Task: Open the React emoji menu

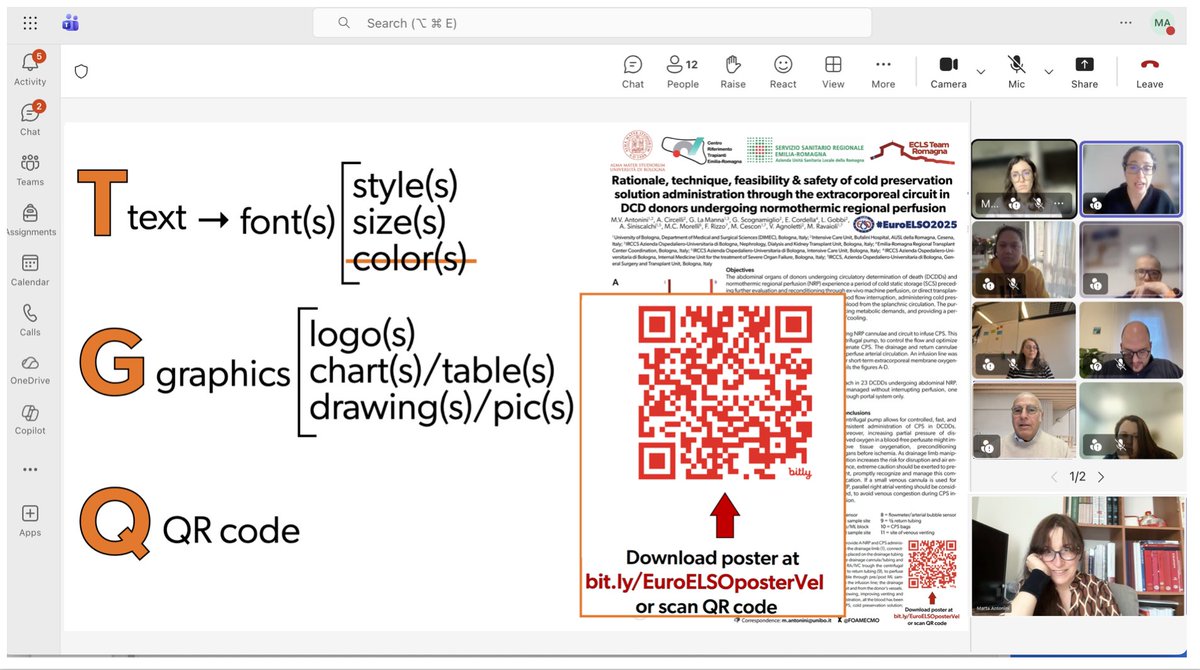Action: [x=783, y=71]
